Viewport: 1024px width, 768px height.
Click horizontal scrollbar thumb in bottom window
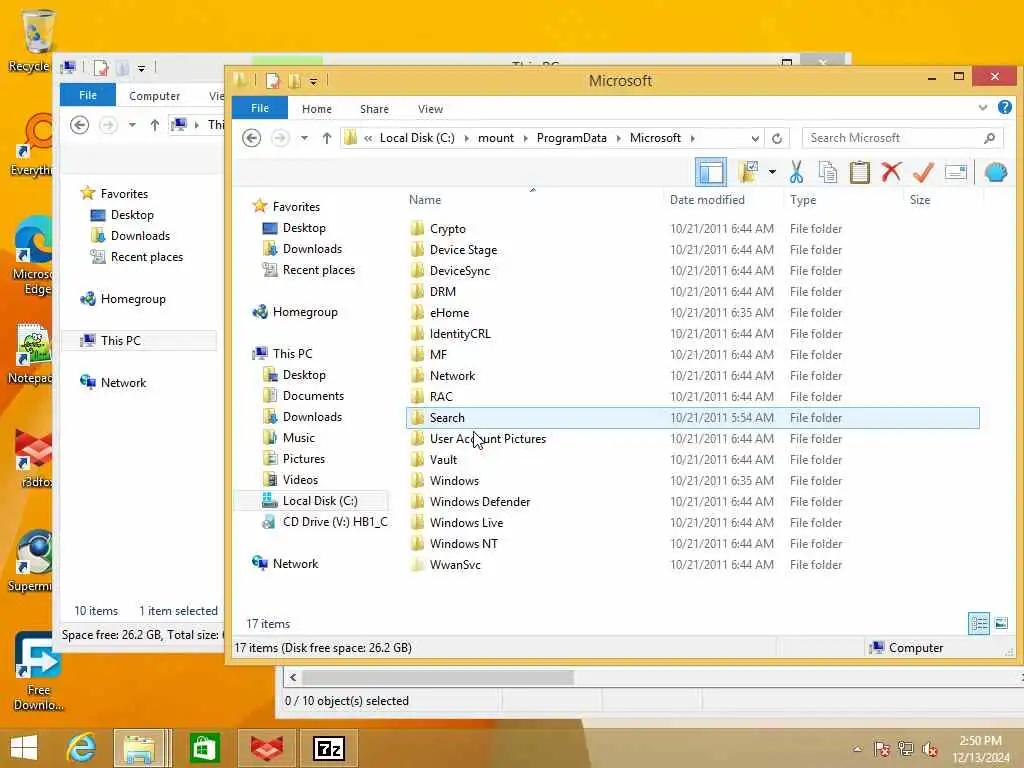(438, 677)
